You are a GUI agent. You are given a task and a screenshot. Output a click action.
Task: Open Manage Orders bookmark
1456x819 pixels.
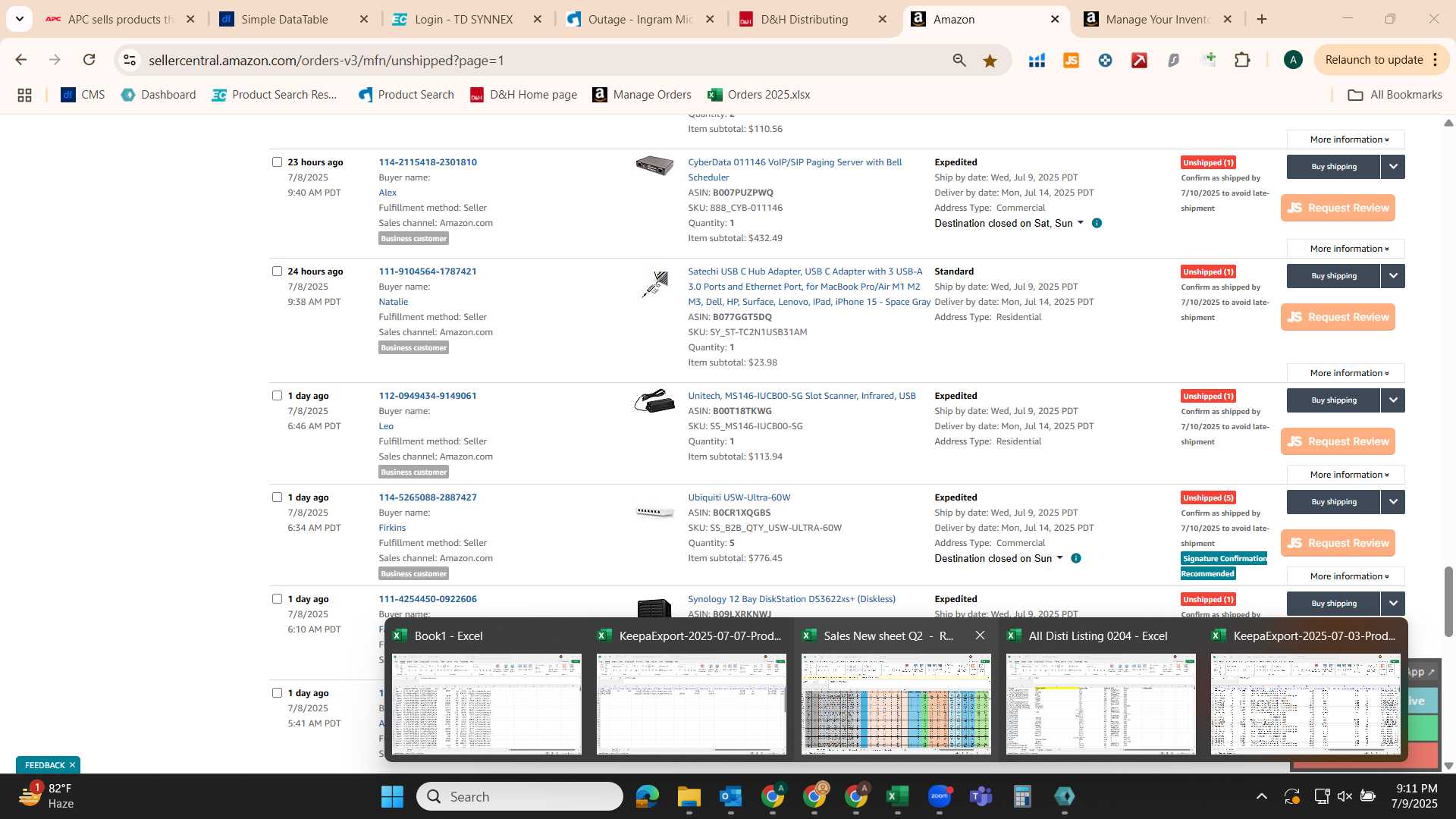(x=642, y=95)
